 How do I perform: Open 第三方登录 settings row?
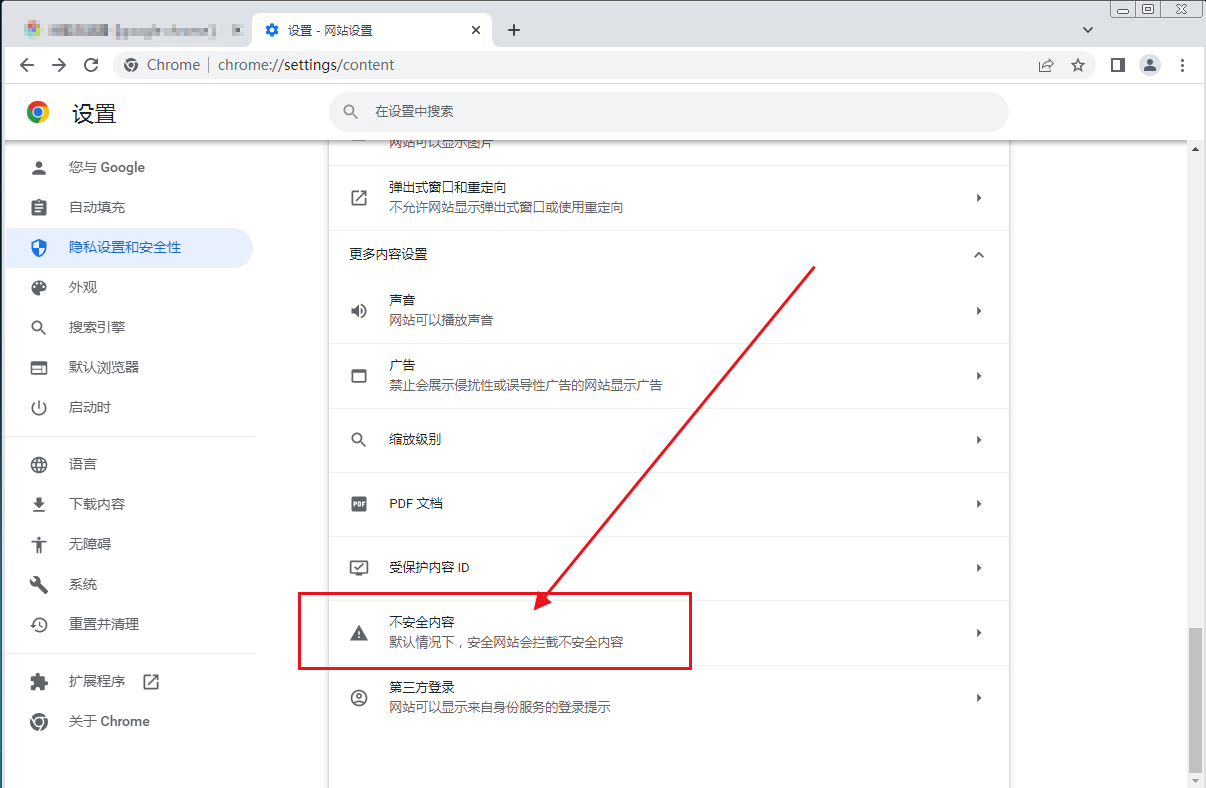(669, 698)
